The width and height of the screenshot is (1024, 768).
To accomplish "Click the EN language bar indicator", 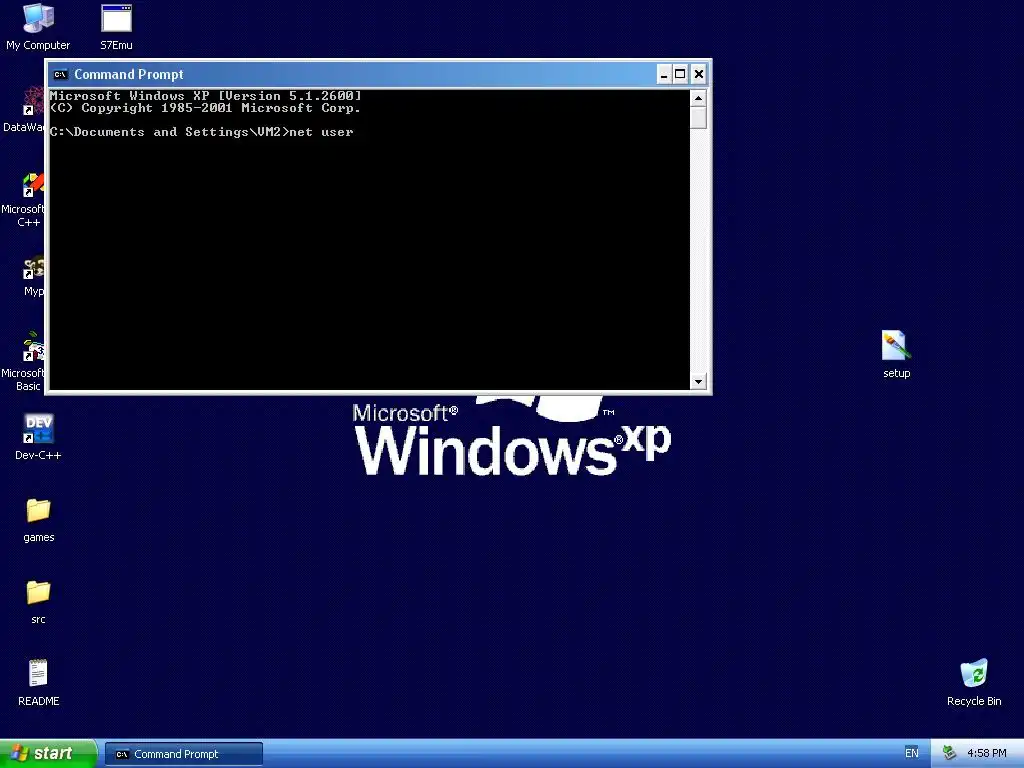I will (912, 754).
